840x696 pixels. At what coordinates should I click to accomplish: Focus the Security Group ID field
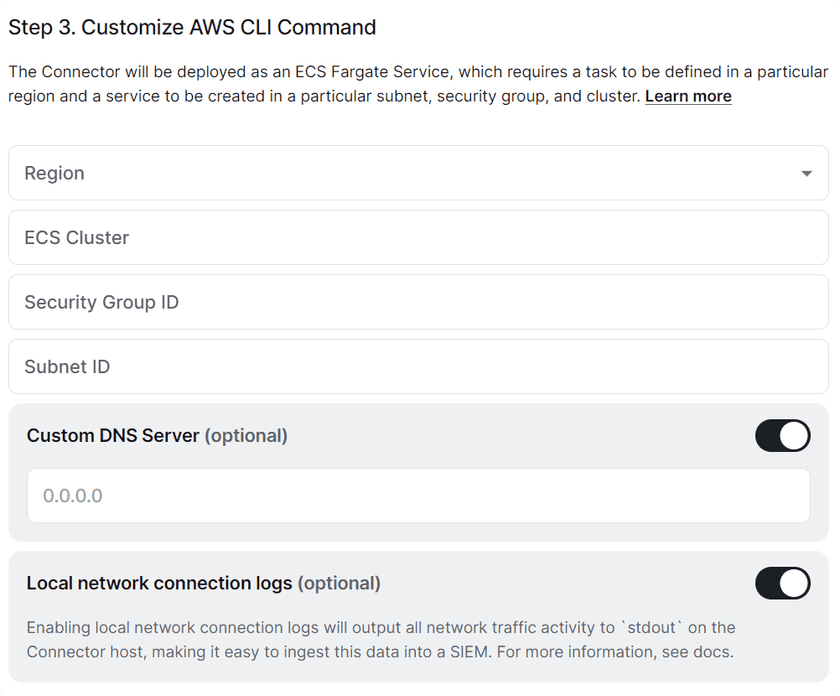point(418,302)
